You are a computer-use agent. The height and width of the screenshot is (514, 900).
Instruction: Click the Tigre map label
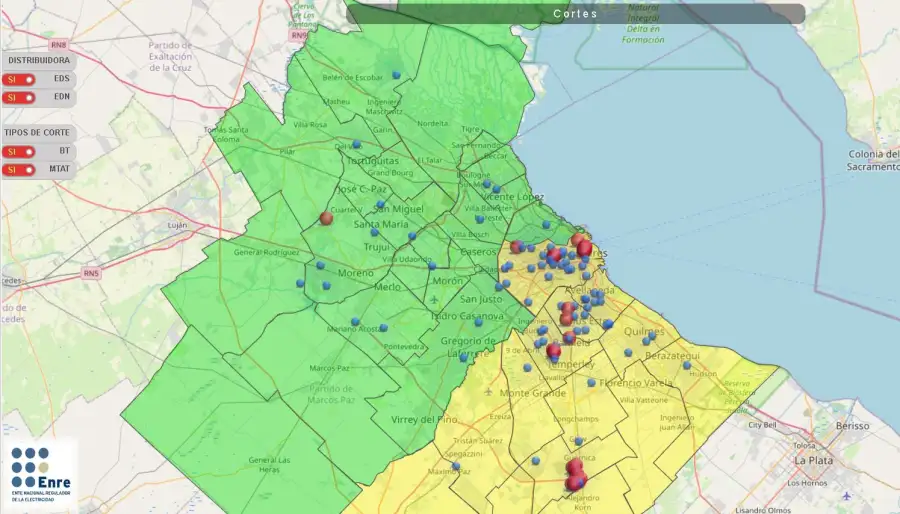point(470,129)
